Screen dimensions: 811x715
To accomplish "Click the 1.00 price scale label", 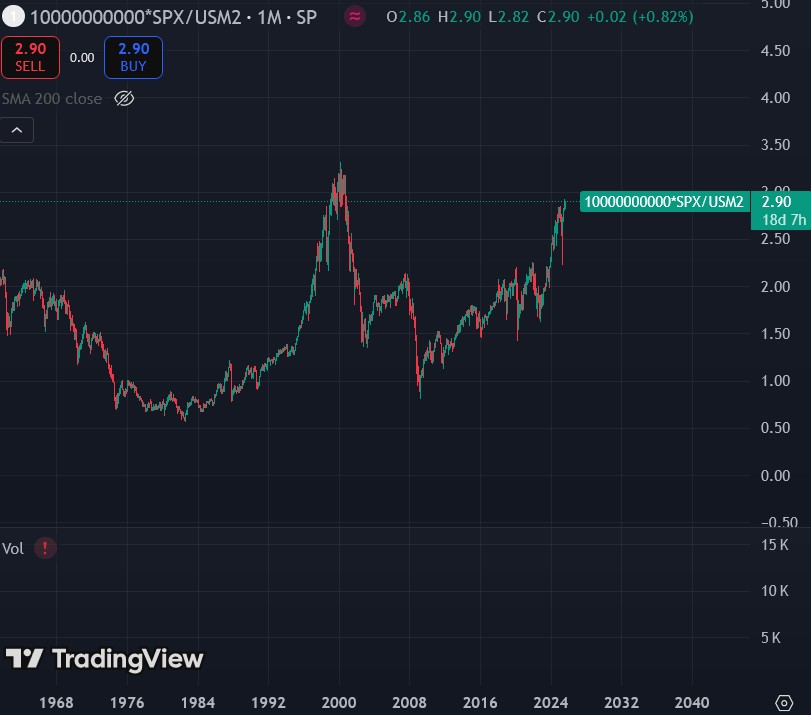I will 775,381.
